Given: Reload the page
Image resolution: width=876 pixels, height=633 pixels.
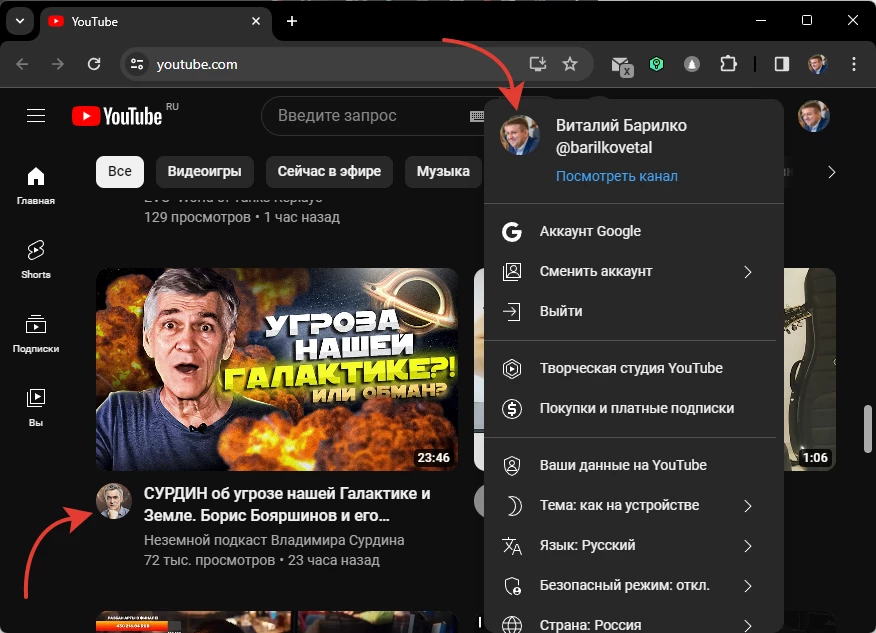Looking at the screenshot, I should [94, 64].
